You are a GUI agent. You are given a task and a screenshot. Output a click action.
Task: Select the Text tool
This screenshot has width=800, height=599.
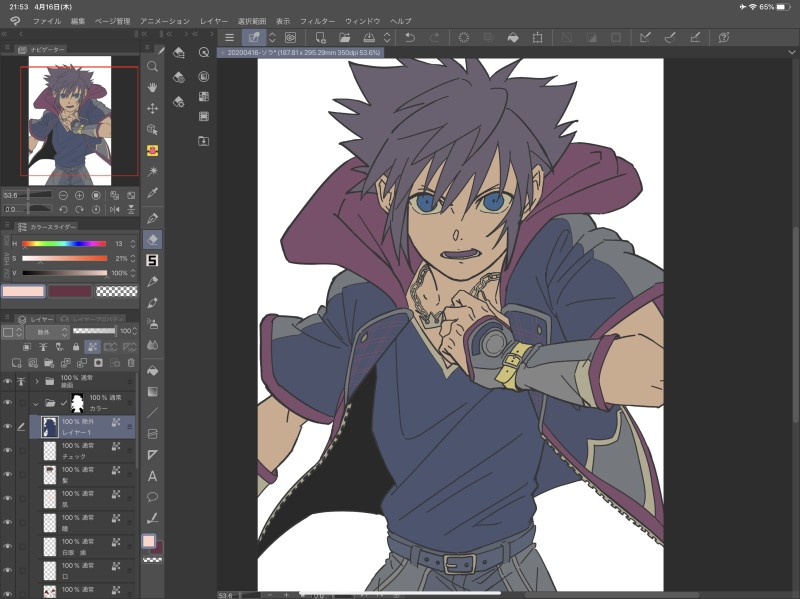click(153, 476)
